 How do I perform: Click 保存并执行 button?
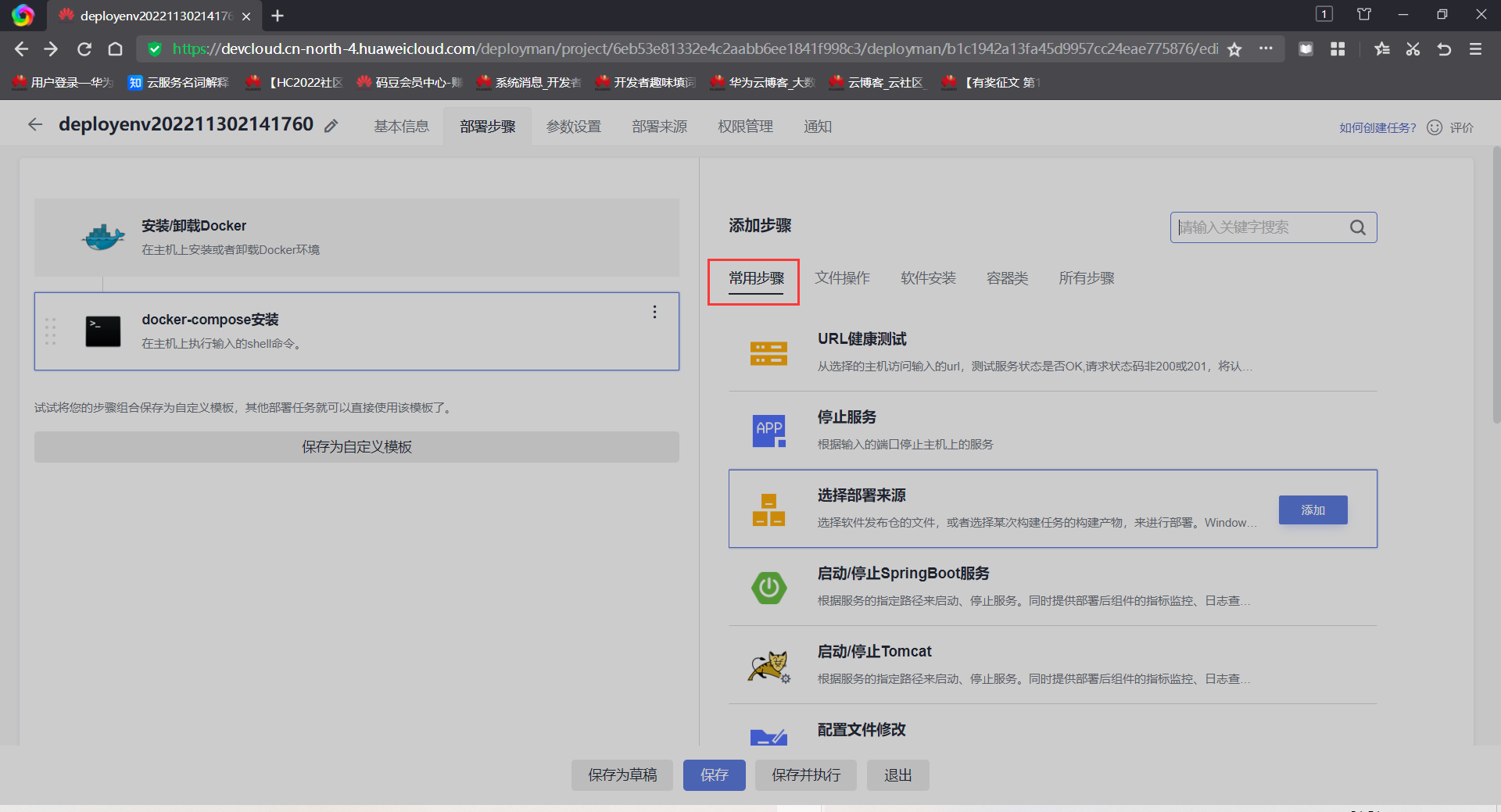[806, 775]
